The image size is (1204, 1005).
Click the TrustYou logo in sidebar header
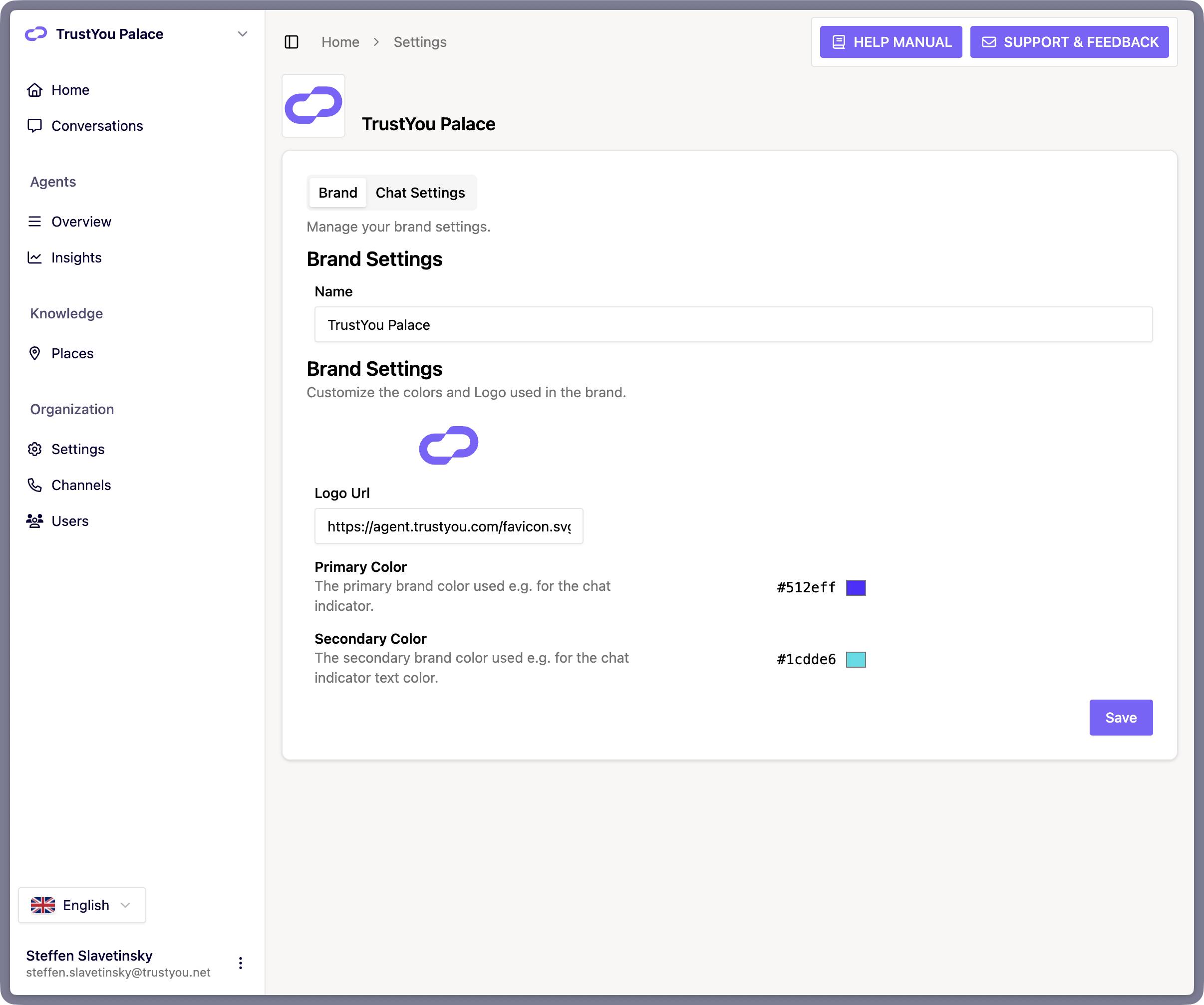36,34
